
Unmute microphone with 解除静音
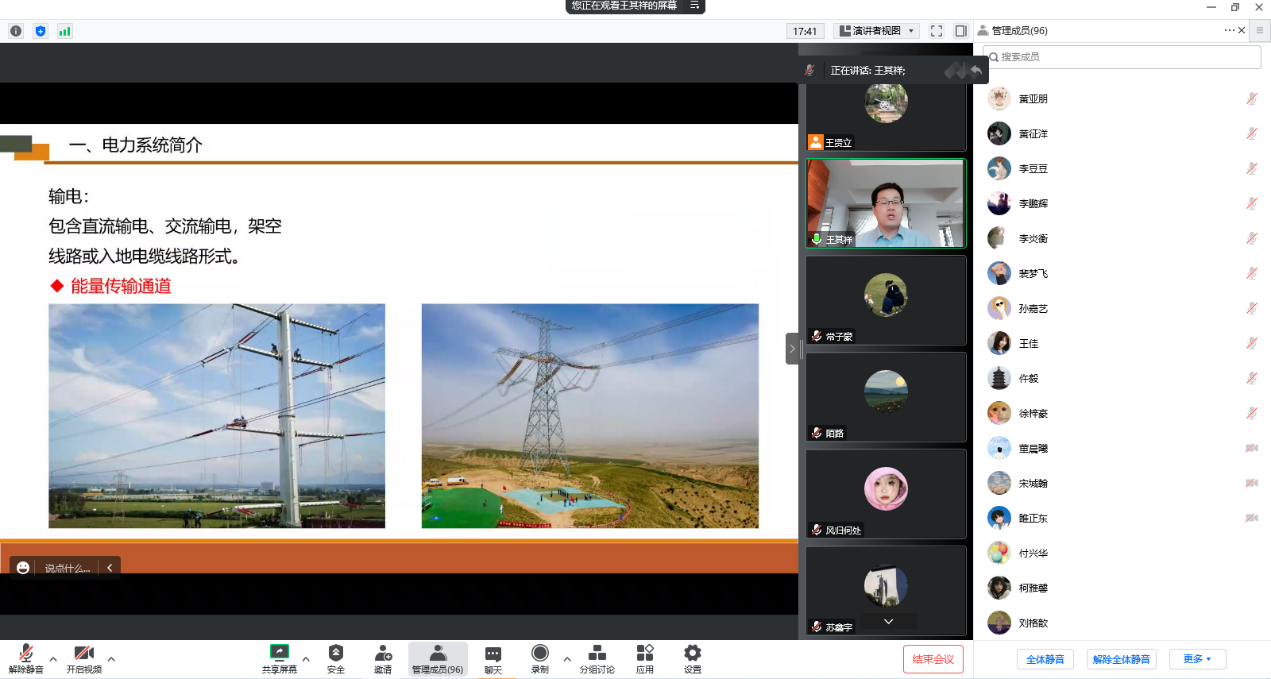coord(26,653)
